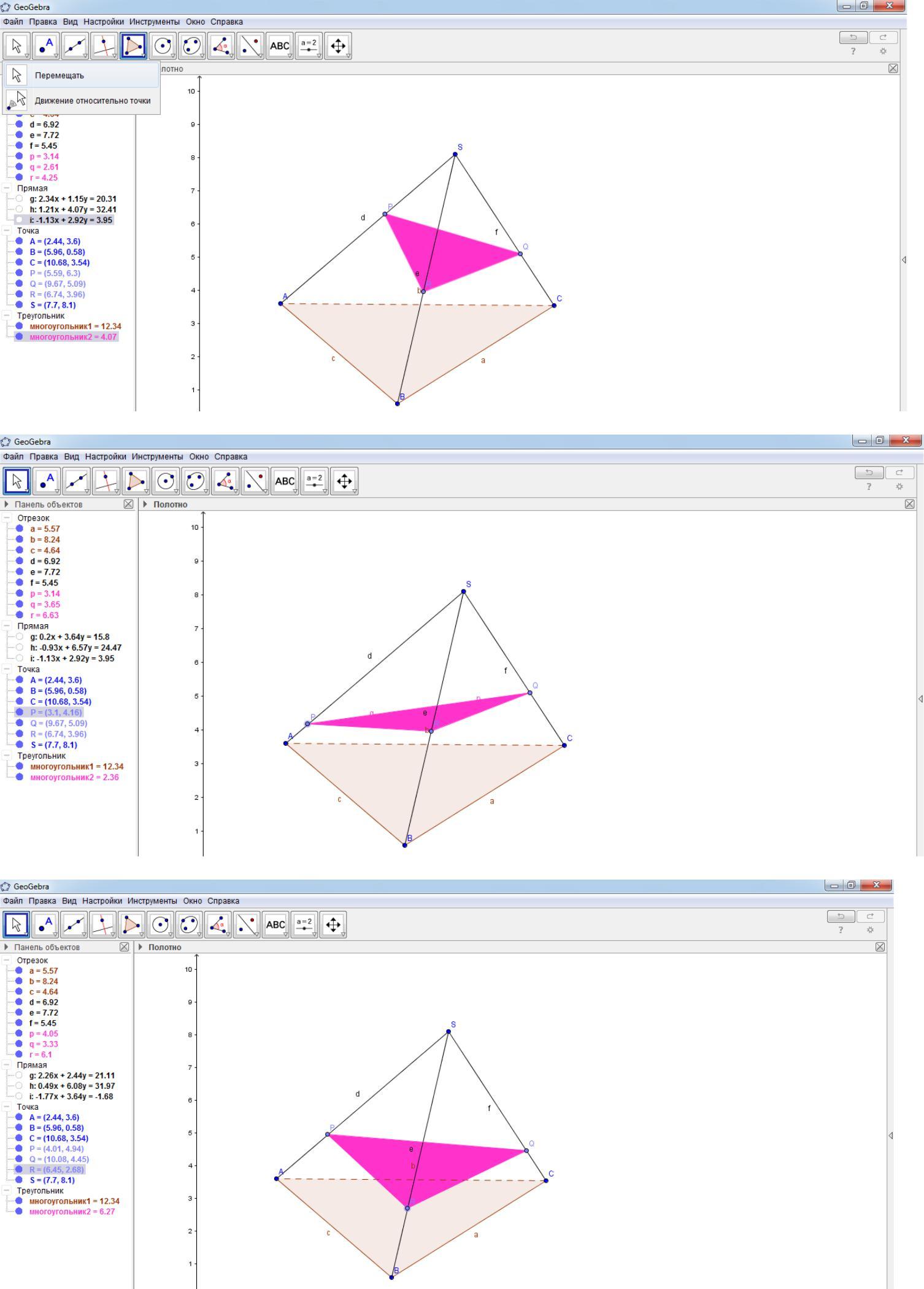Choose Perpendicular Line tool in top window

(104, 46)
